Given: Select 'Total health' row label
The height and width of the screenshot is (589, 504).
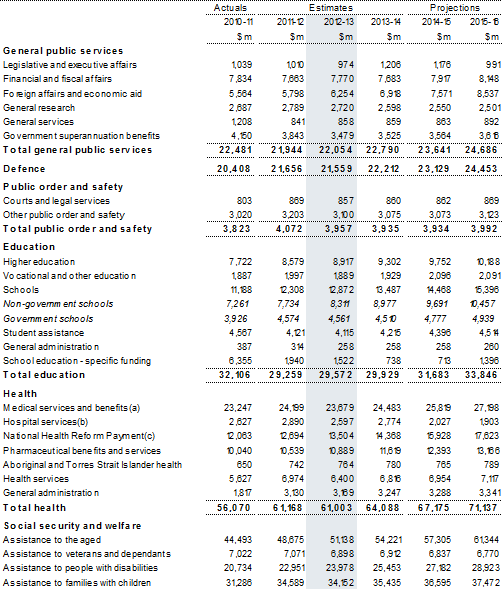Looking at the screenshot, I should [x=35, y=508].
